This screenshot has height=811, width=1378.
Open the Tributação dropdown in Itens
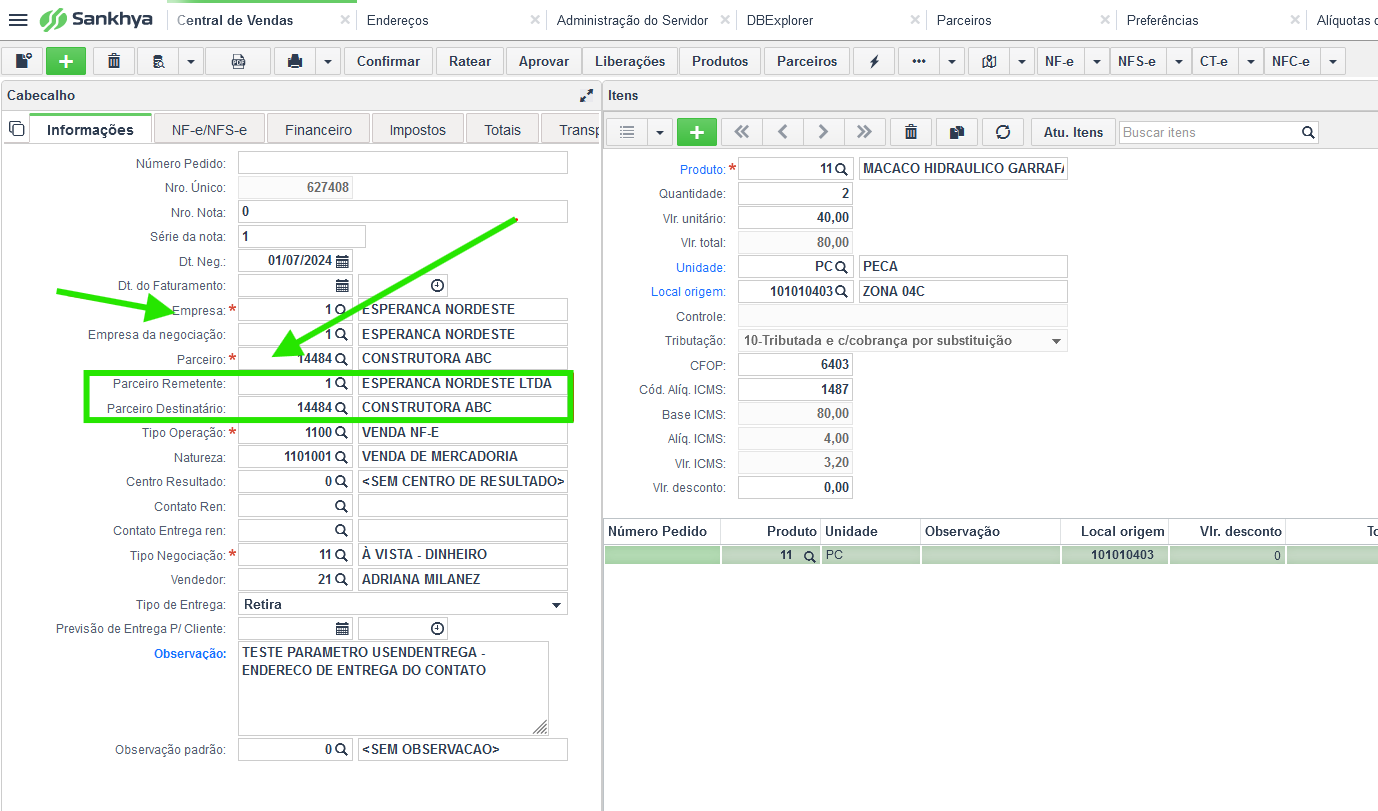[1056, 341]
